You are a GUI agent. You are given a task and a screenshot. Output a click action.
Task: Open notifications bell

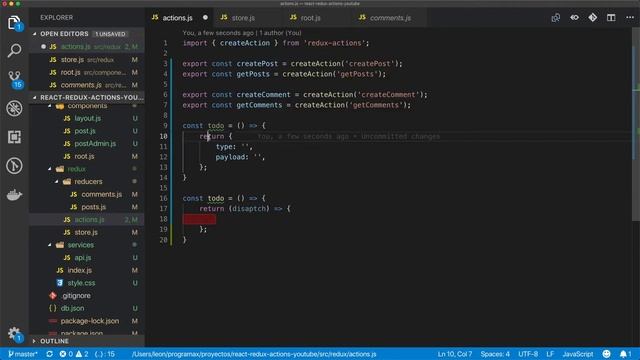(x=625, y=354)
